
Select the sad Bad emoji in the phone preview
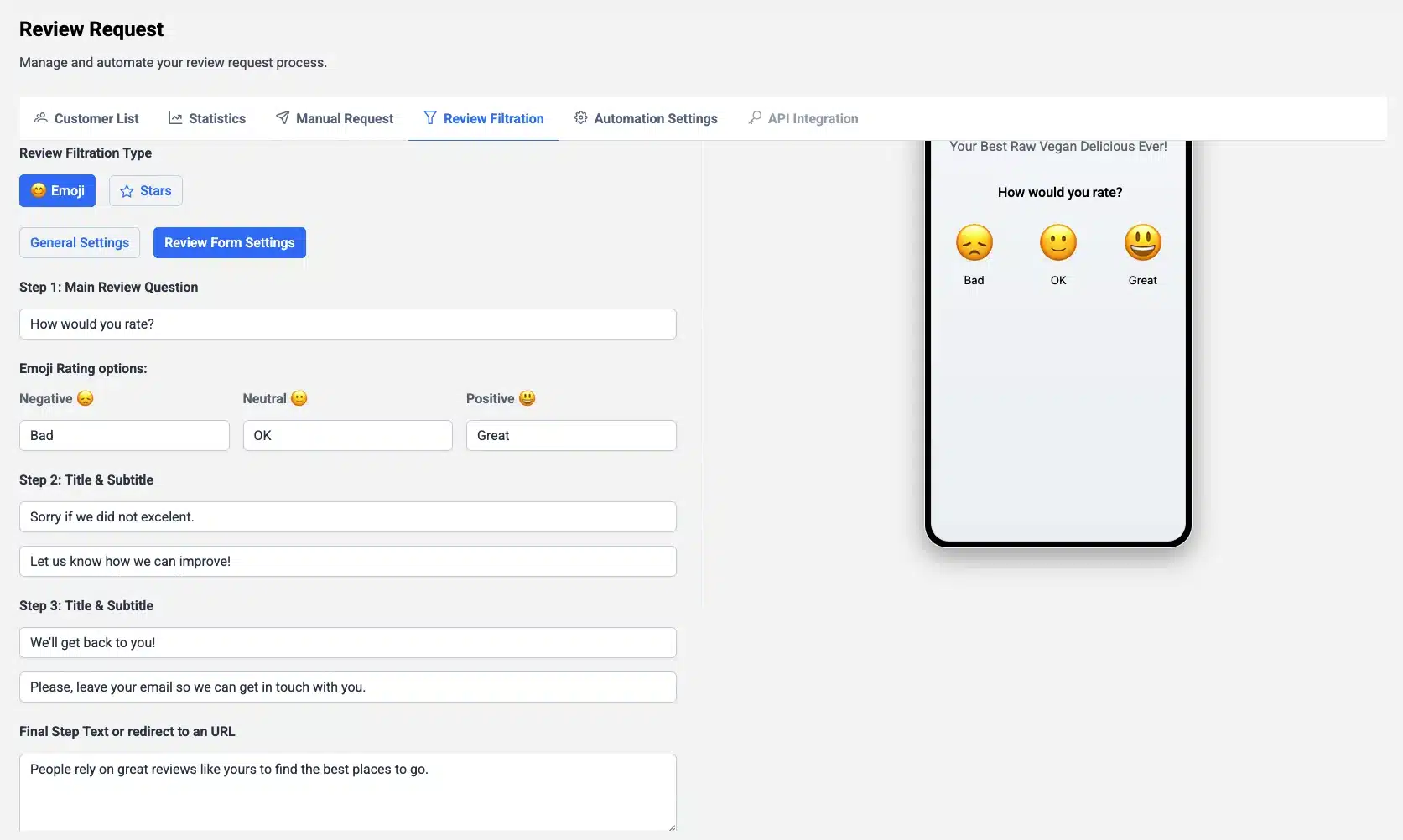coord(974,242)
